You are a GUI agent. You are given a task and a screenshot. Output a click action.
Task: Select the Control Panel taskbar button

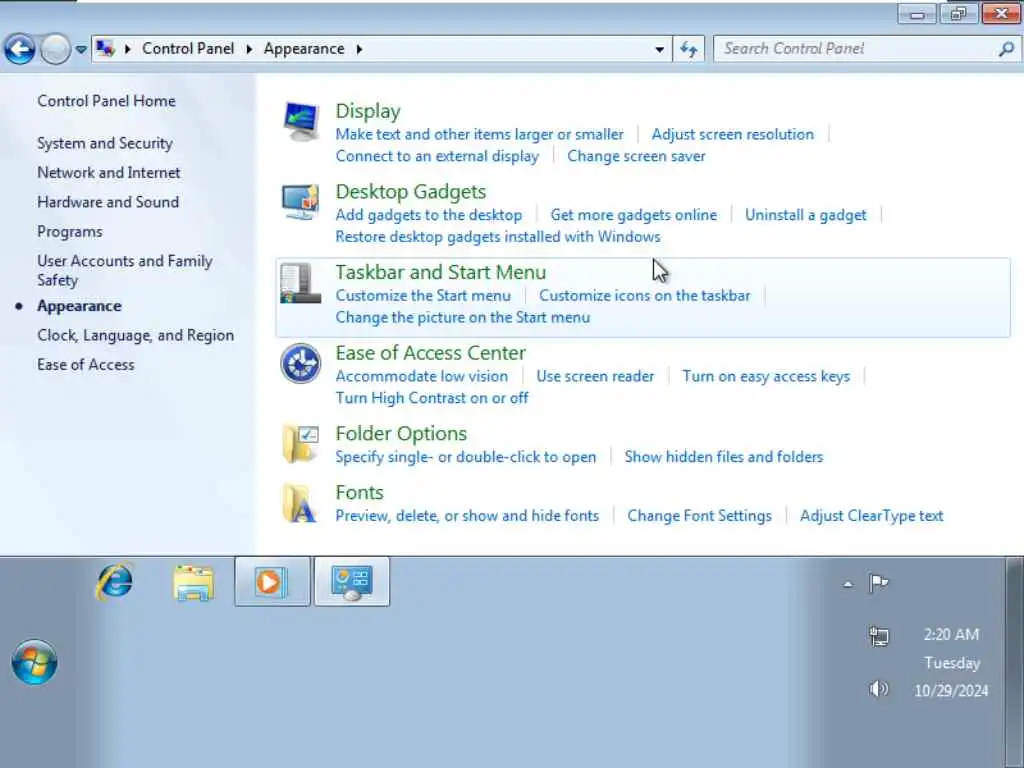[352, 581]
